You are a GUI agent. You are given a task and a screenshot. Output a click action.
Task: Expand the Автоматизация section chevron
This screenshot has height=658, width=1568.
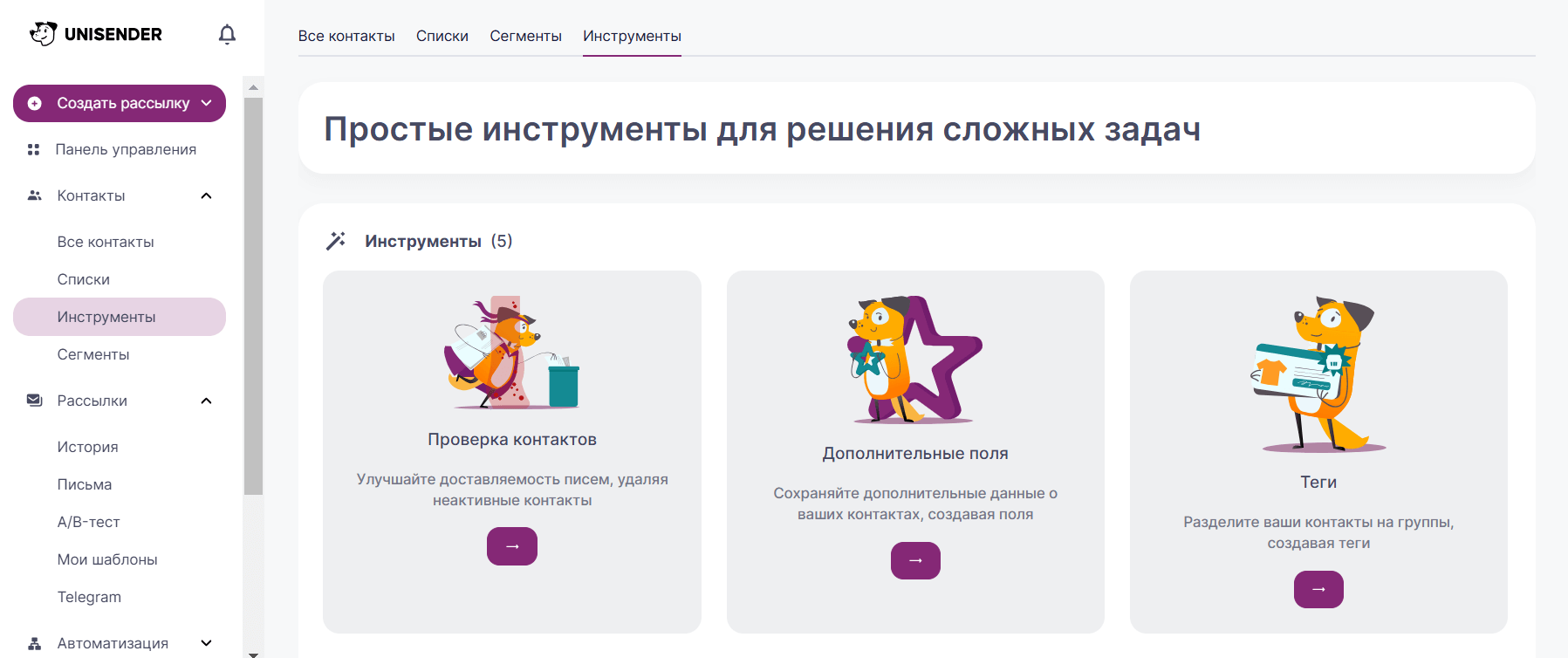[x=207, y=643]
